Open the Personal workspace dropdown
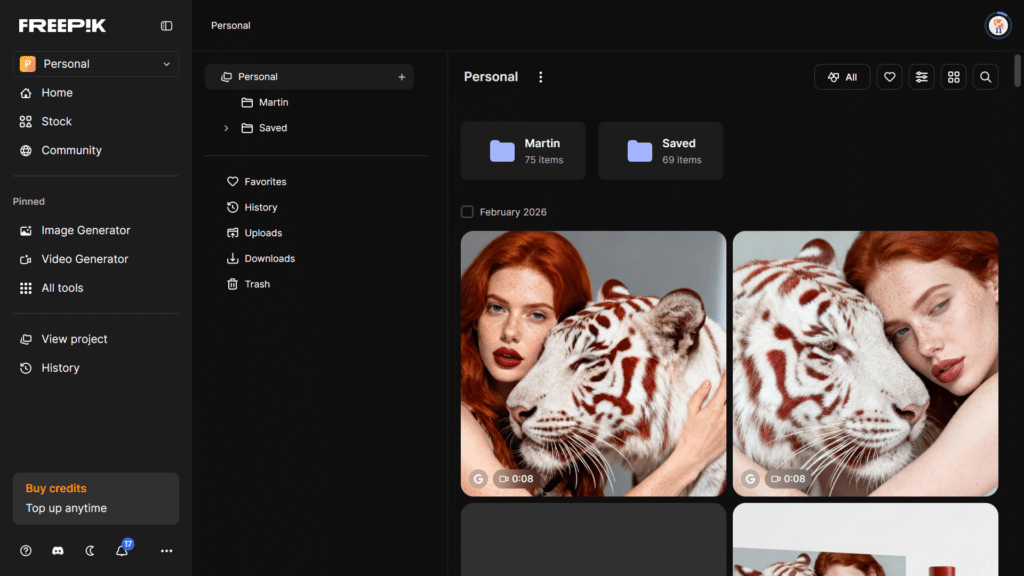Screen dimensions: 1024x576 click(96, 64)
